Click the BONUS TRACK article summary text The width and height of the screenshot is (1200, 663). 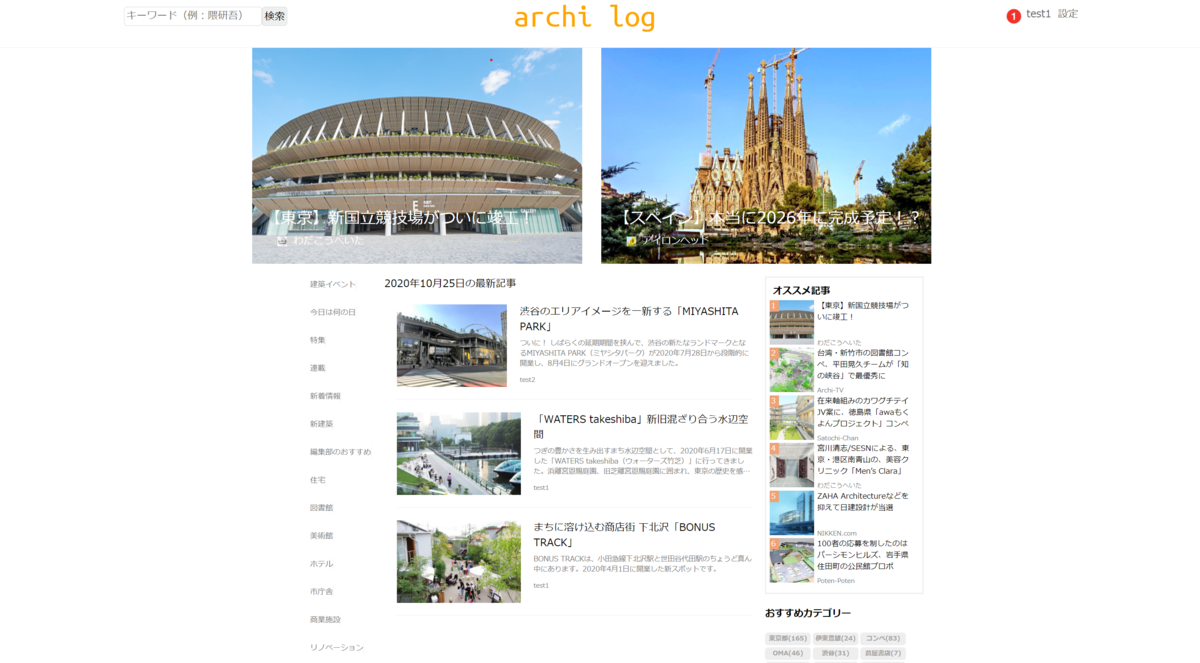click(x=642, y=564)
